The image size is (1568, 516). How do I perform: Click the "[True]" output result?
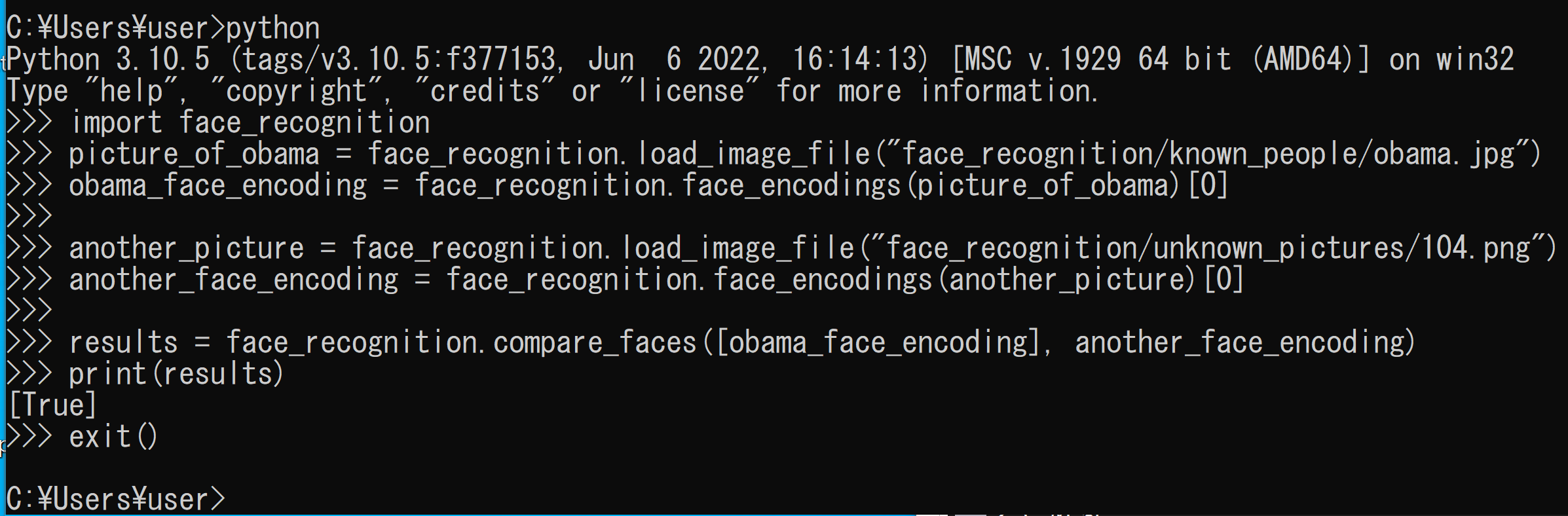(x=52, y=405)
